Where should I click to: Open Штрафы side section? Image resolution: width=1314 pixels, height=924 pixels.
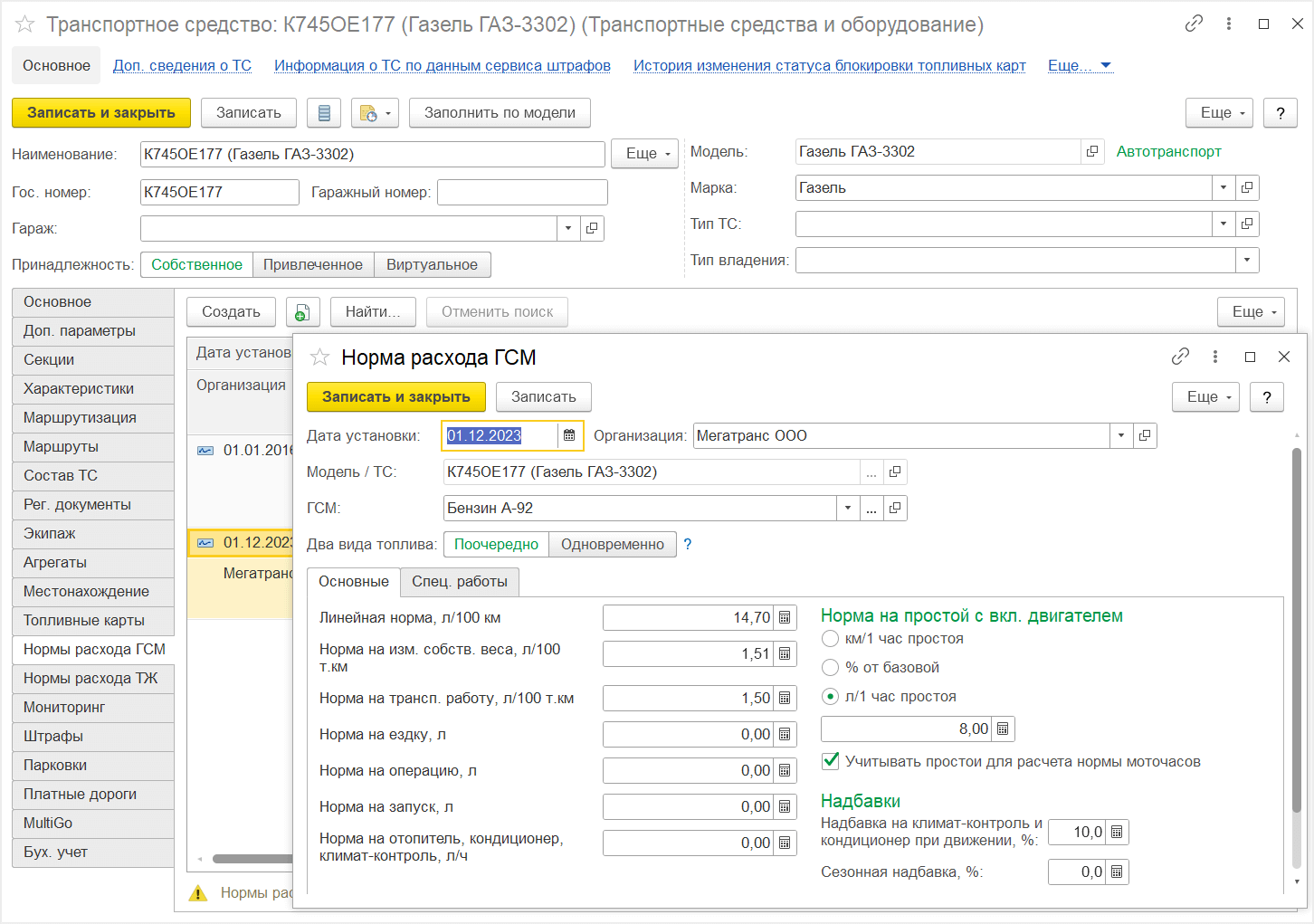(93, 736)
